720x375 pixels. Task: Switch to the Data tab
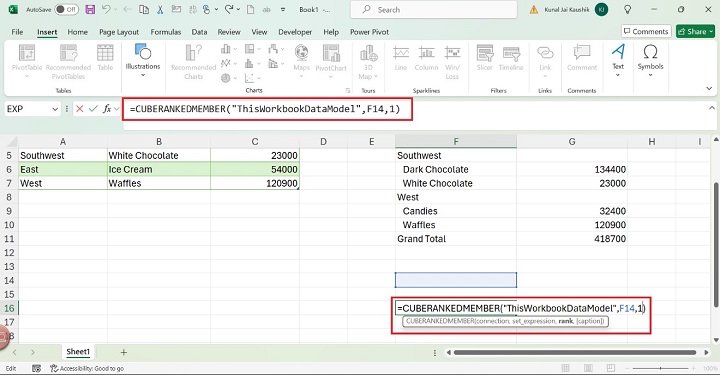pos(199,32)
